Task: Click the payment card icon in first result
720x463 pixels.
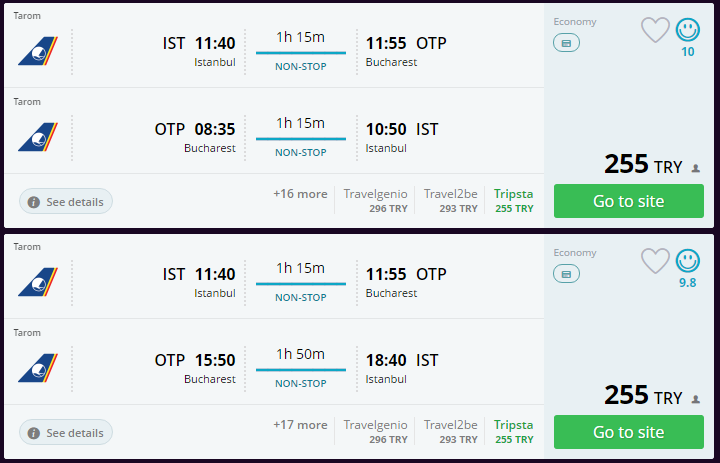Action: pos(566,43)
